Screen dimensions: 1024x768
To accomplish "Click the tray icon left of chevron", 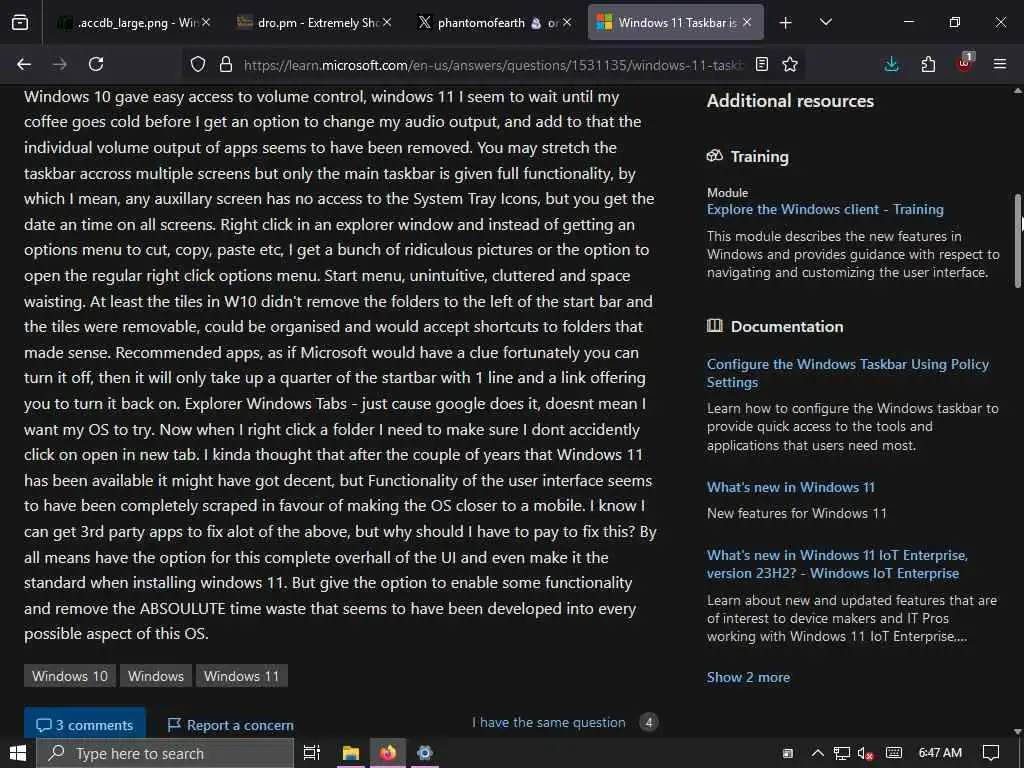I will point(788,753).
